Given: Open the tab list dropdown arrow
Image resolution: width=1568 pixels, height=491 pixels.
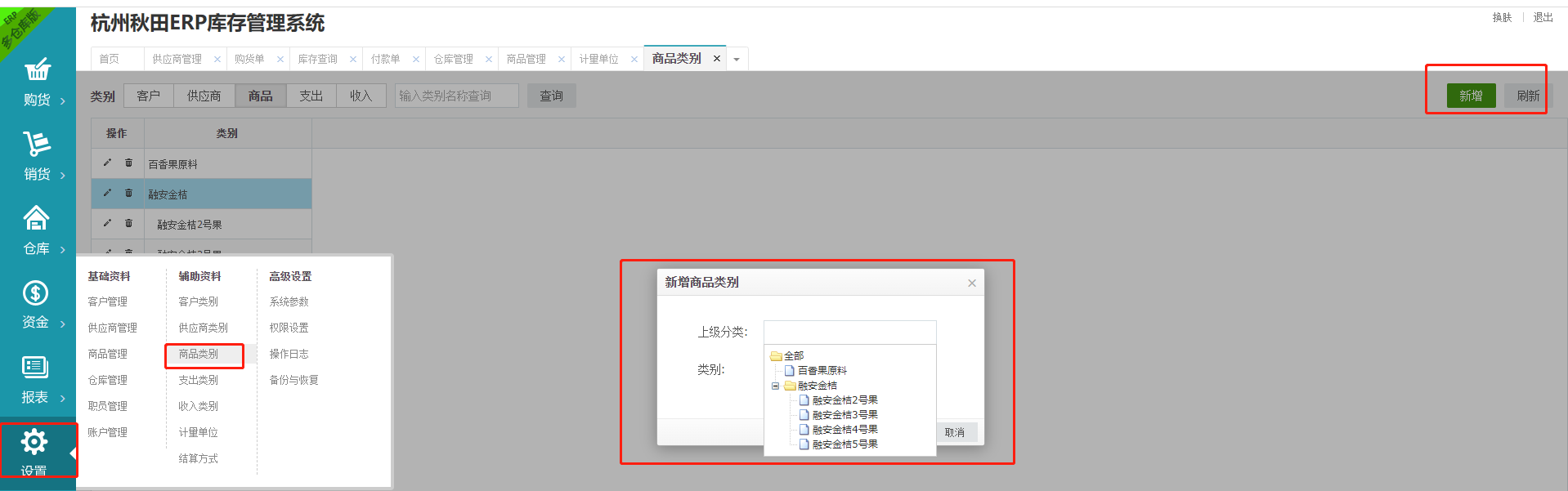Looking at the screenshot, I should 737,60.
